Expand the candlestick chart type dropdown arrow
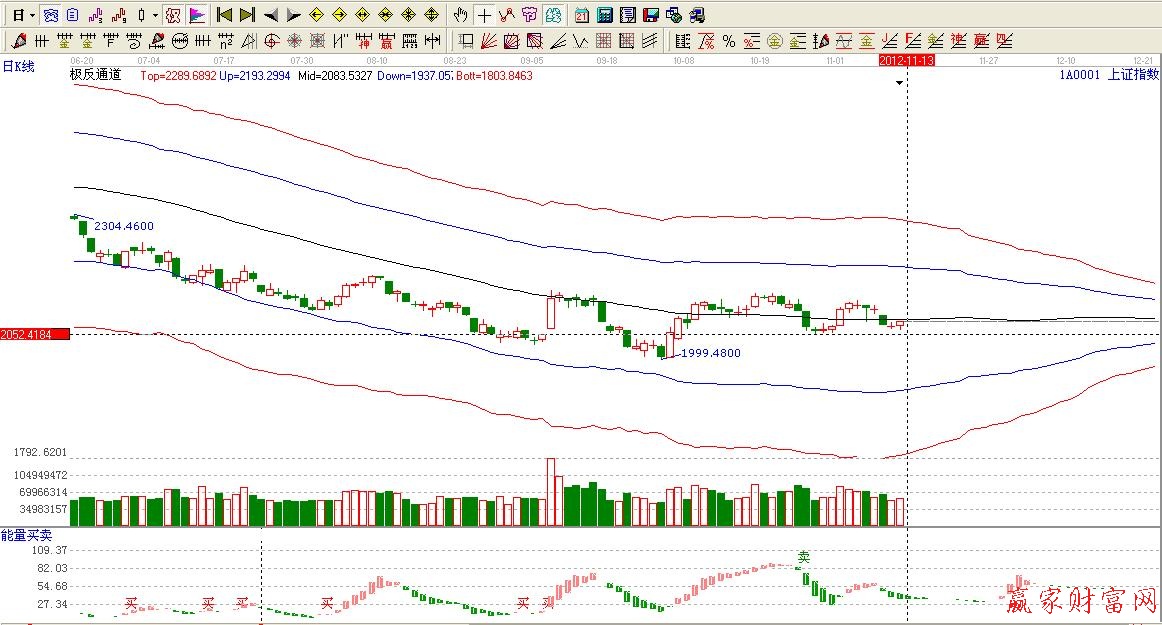This screenshot has width=1162, height=625. 155,15
